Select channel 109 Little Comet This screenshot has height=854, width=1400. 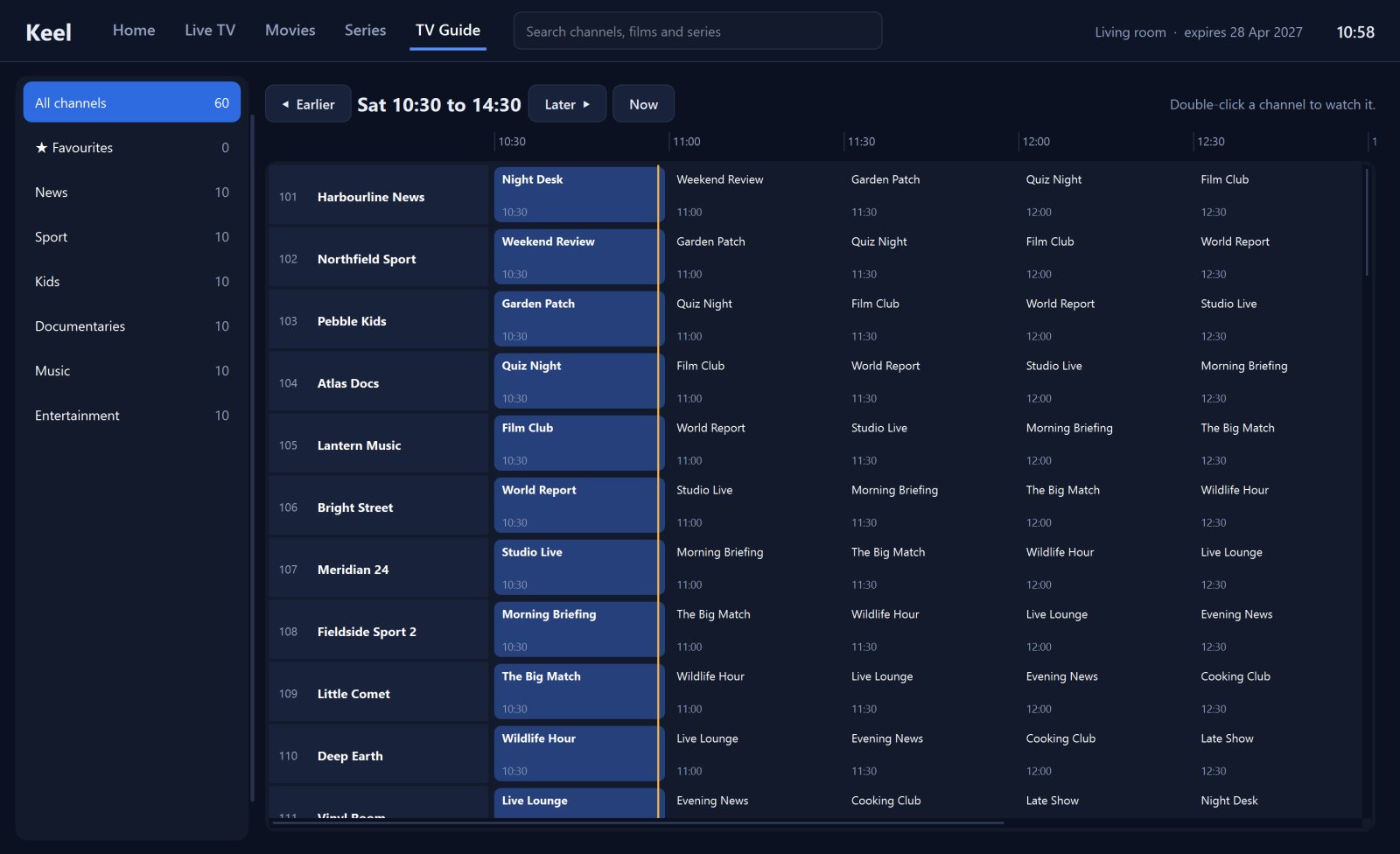[379, 693]
